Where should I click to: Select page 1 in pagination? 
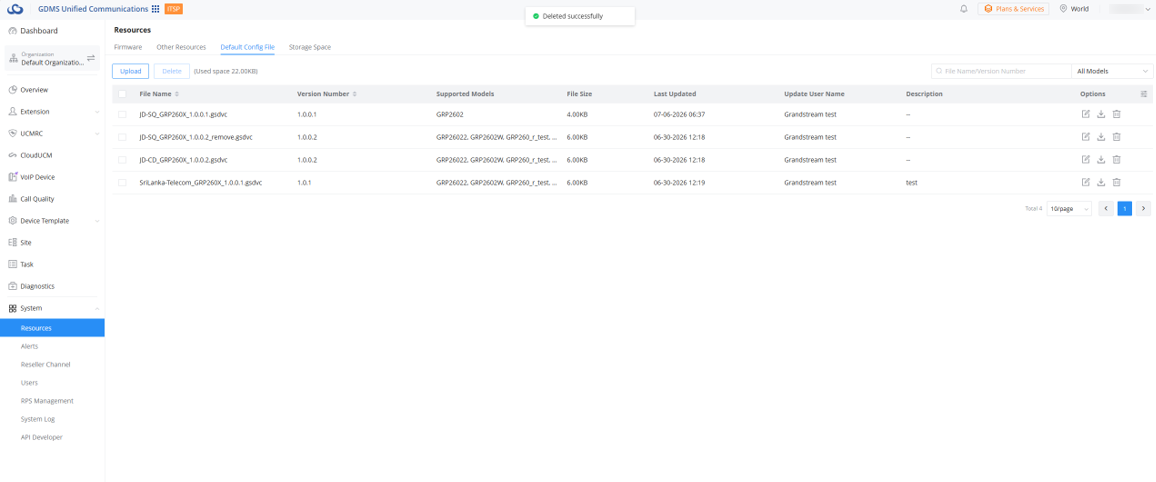(x=1124, y=209)
